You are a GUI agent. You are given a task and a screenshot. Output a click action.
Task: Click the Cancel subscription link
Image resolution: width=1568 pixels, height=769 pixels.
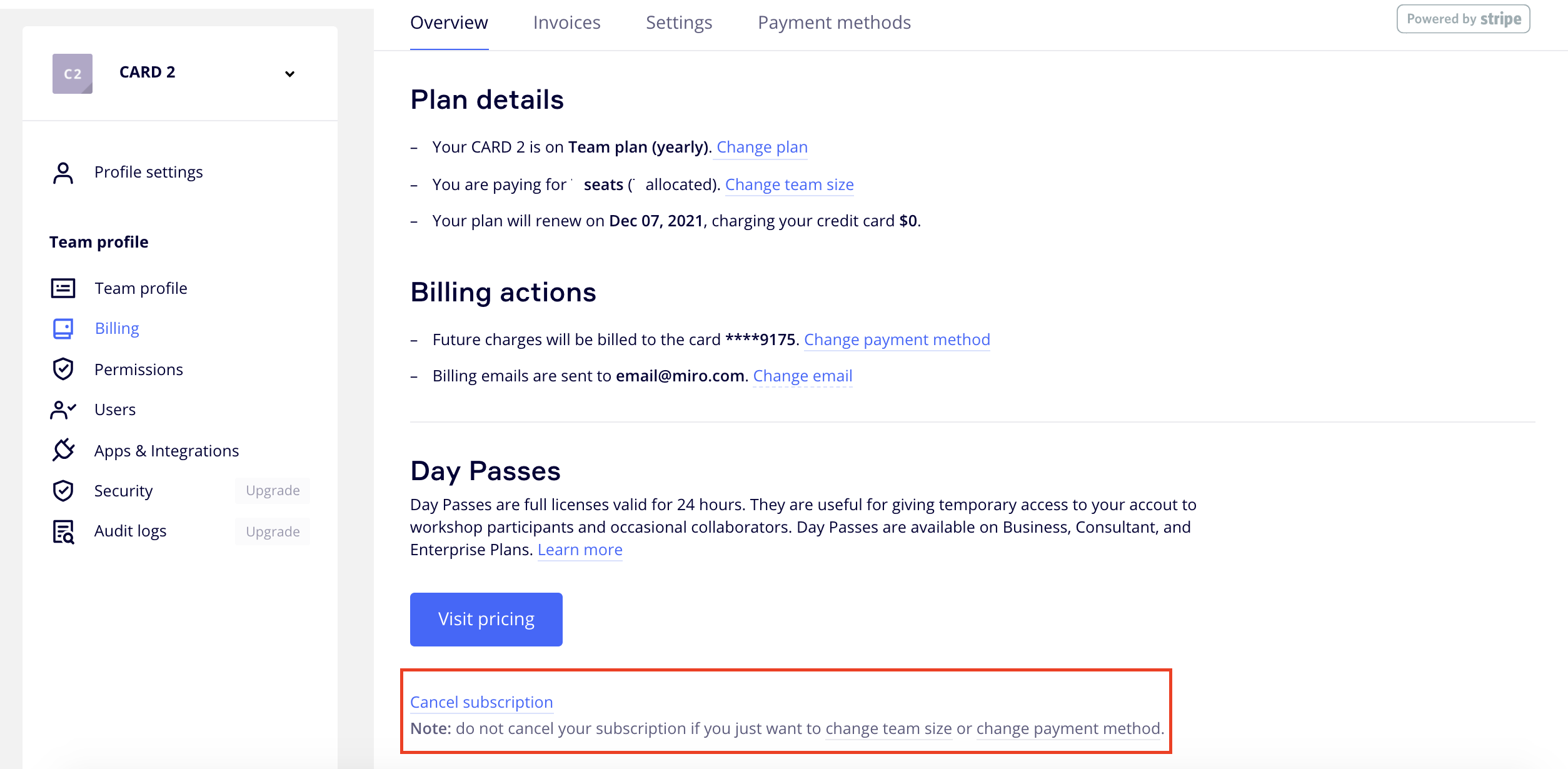(481, 702)
